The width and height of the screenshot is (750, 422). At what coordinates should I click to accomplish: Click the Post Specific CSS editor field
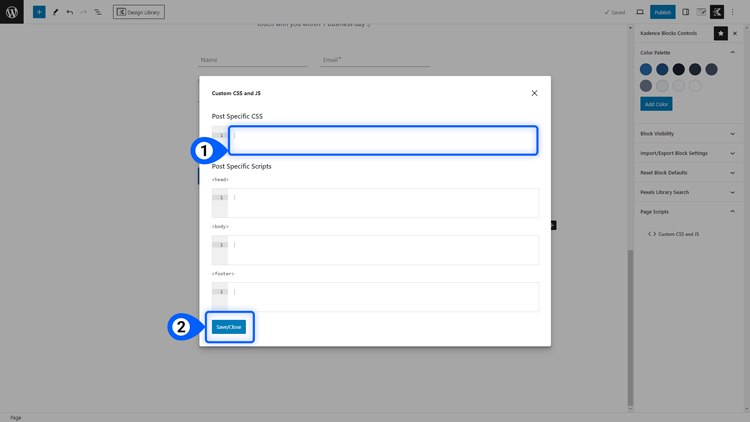coord(383,140)
